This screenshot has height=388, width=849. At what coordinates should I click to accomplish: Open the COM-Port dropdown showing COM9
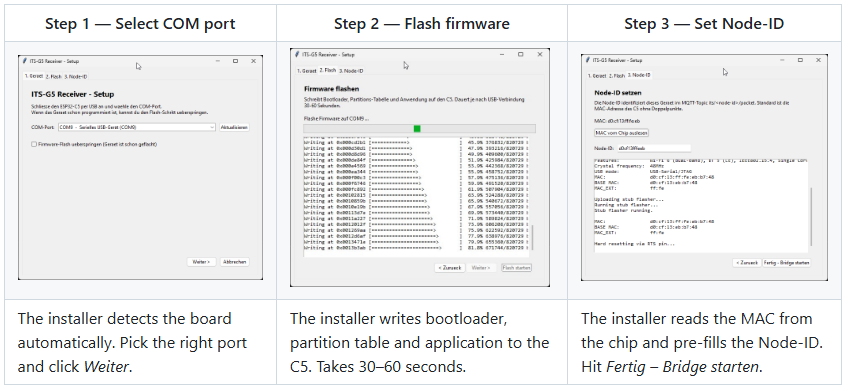pos(137,127)
